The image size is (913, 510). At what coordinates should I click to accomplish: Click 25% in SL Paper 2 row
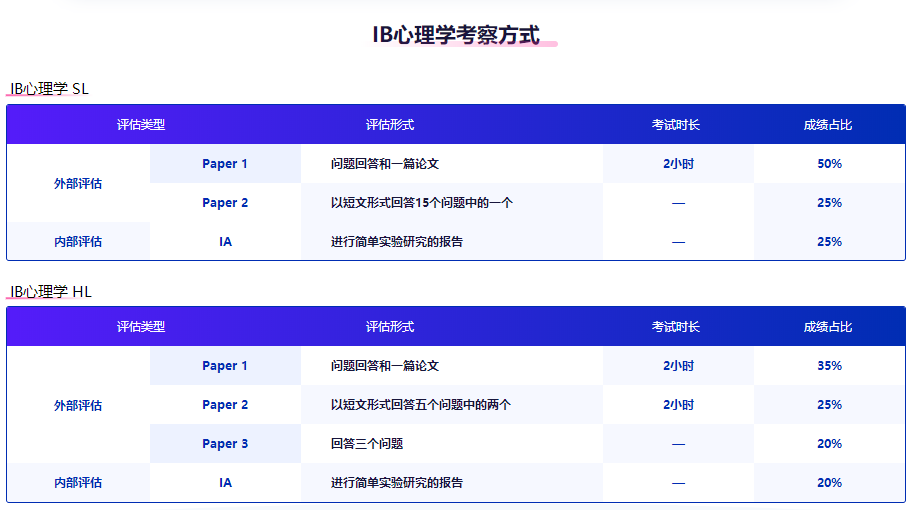coord(829,203)
